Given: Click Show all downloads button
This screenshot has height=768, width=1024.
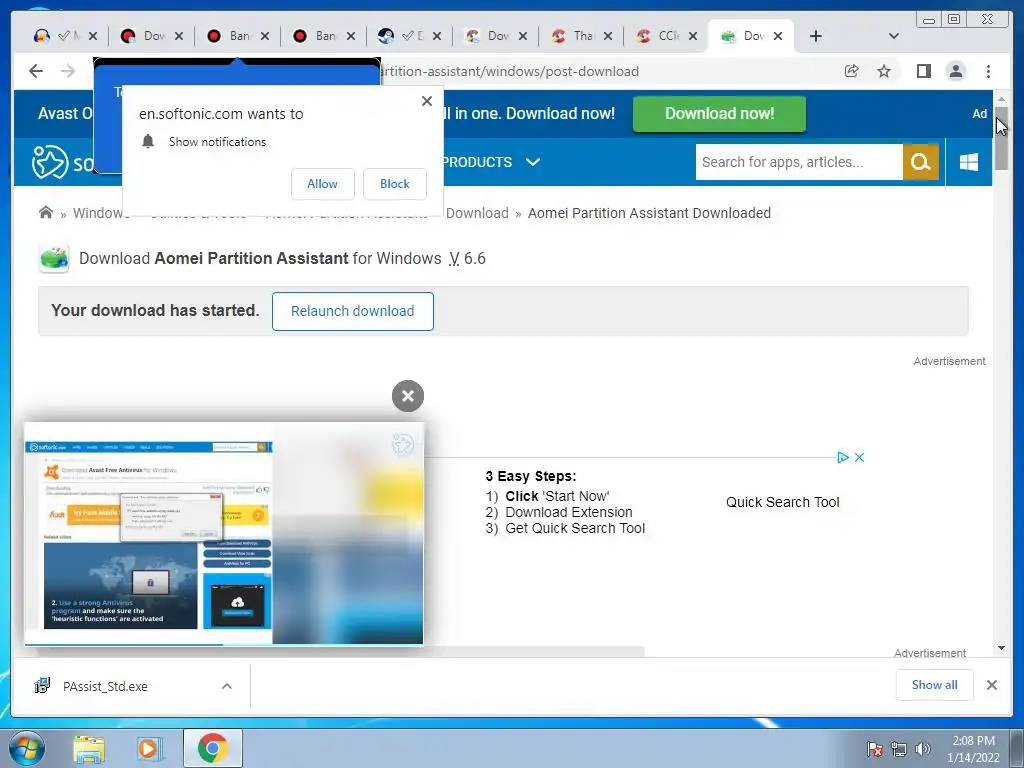Looking at the screenshot, I should [935, 684].
